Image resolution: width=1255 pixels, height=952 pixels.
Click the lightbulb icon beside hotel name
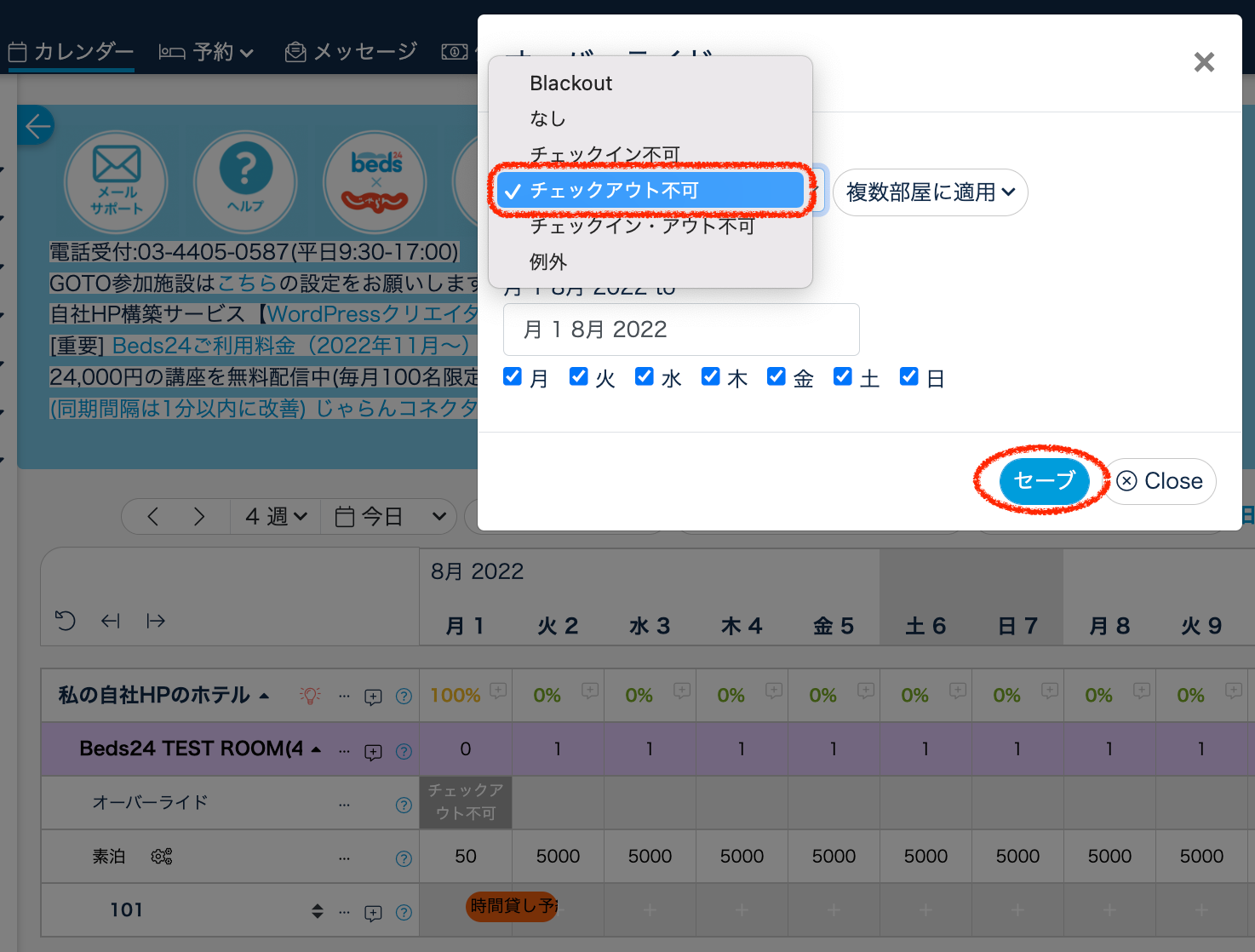[x=310, y=696]
